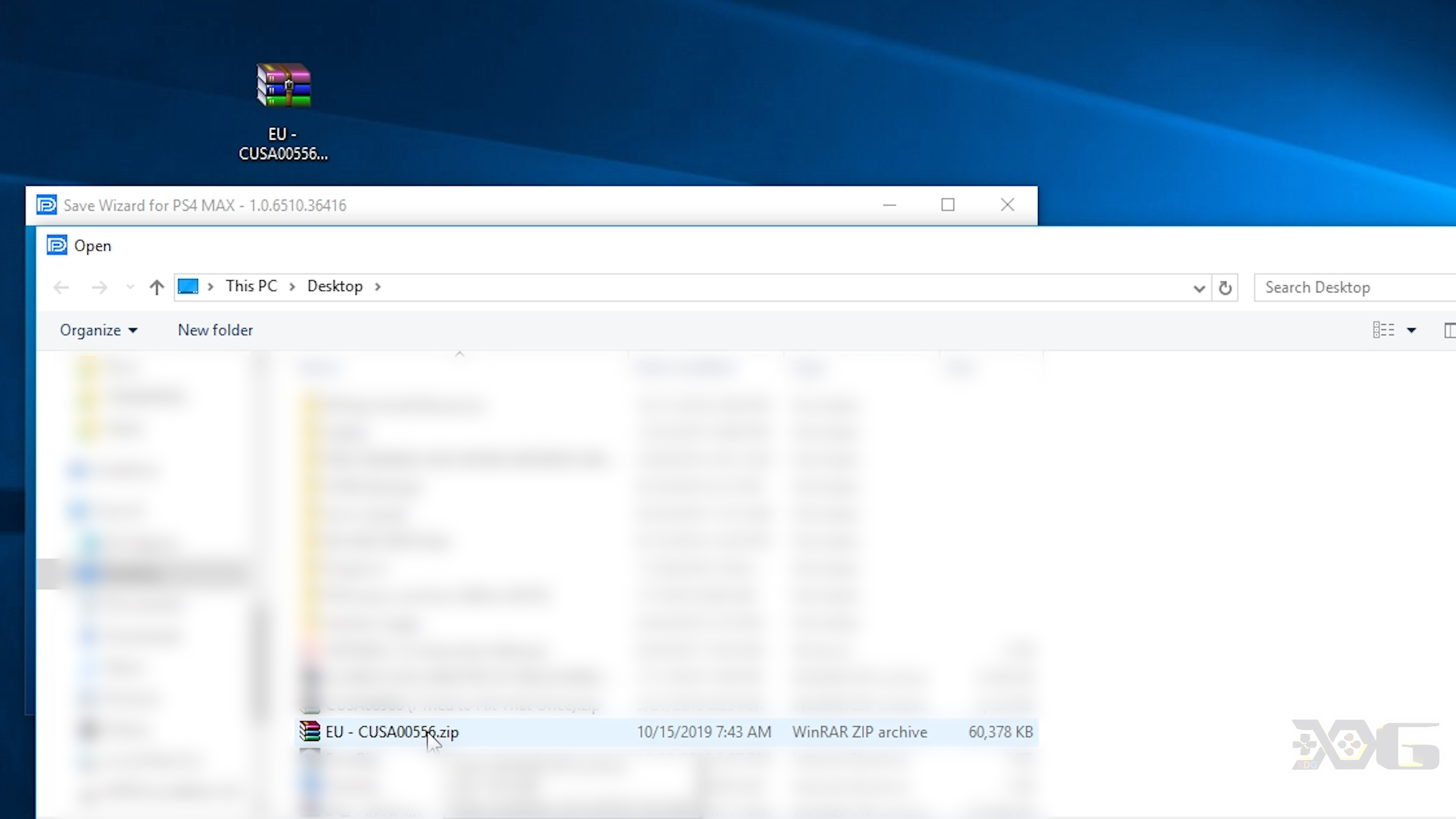The height and width of the screenshot is (819, 1456).
Task: Navigate back using the back arrow
Action: point(61,287)
